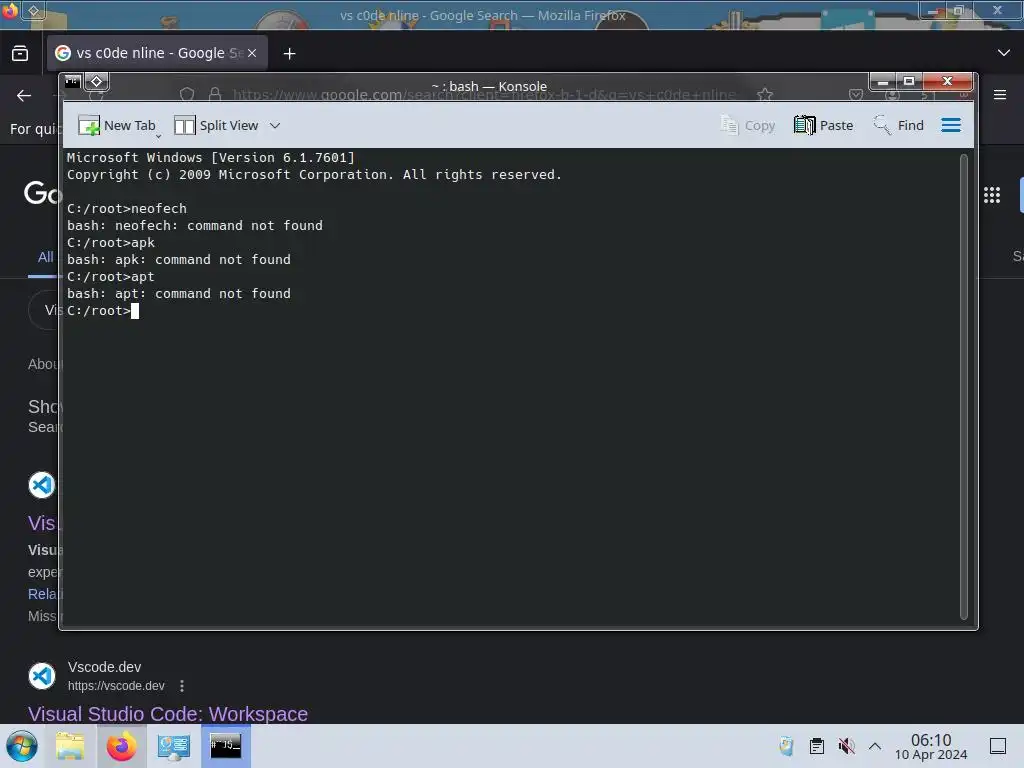Click https://vscode.dev URL text
This screenshot has height=768, width=1024.
tap(116, 686)
